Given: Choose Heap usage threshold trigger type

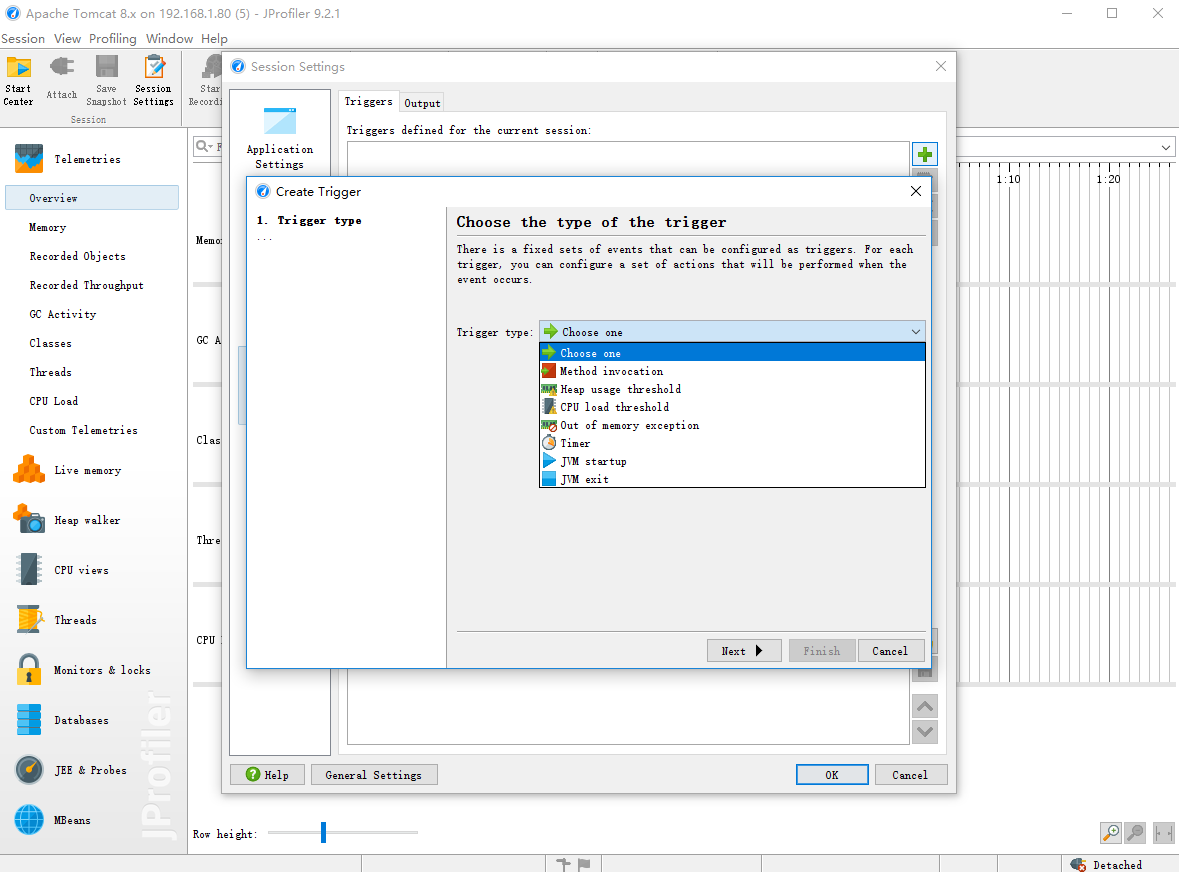Looking at the screenshot, I should click(x=732, y=389).
